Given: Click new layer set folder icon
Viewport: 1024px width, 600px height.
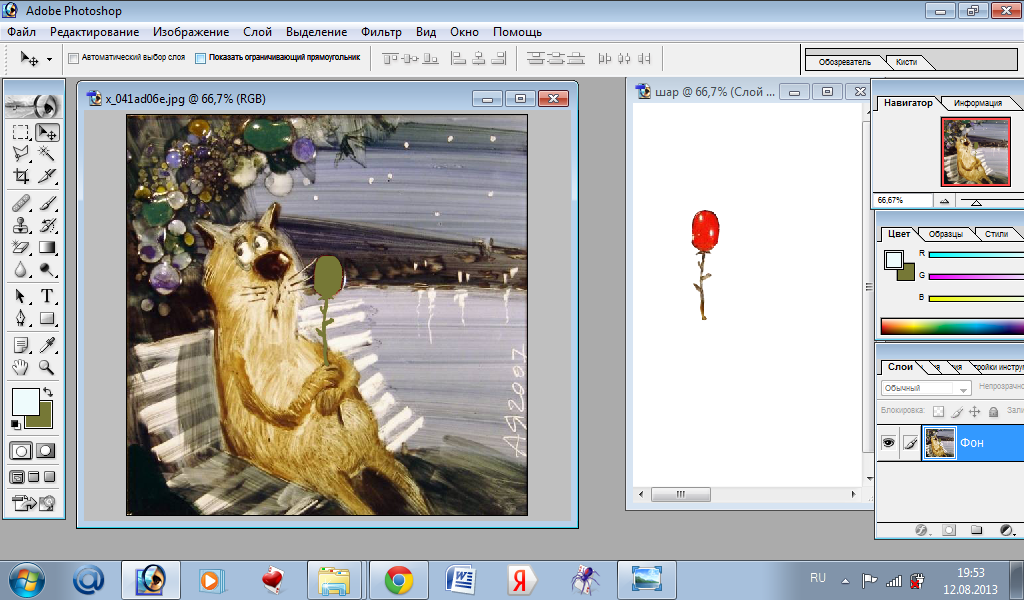Looking at the screenshot, I should (x=977, y=530).
